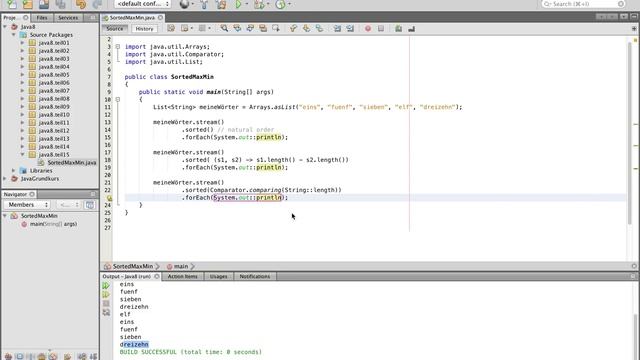This screenshot has width=640, height=360.
Task: Fold the main method at line 10
Action: click(118, 99)
